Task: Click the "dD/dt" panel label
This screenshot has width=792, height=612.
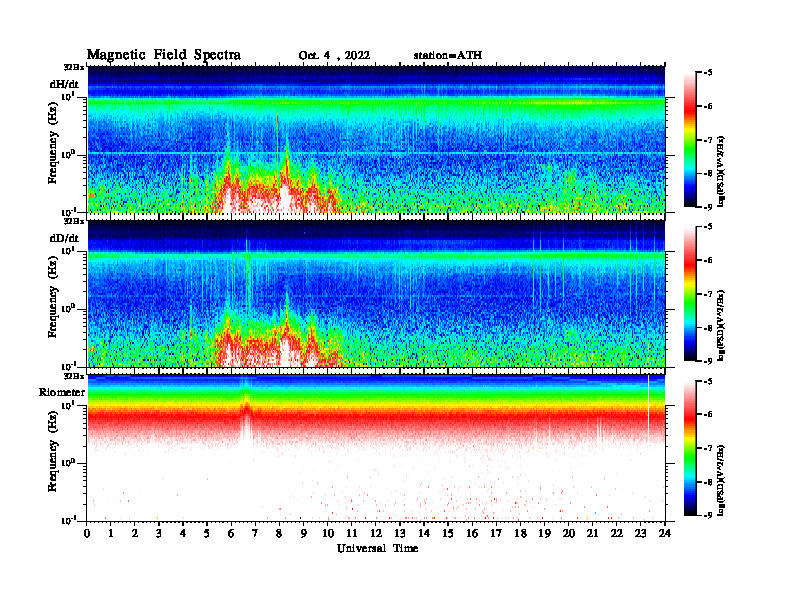Action: click(x=64, y=238)
